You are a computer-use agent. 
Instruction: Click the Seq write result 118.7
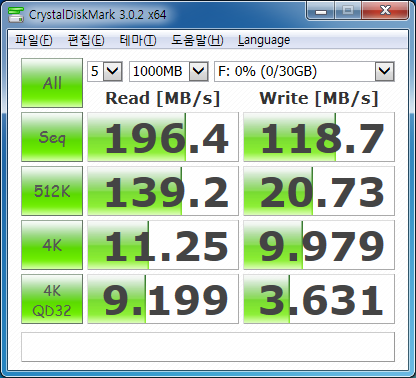point(319,137)
